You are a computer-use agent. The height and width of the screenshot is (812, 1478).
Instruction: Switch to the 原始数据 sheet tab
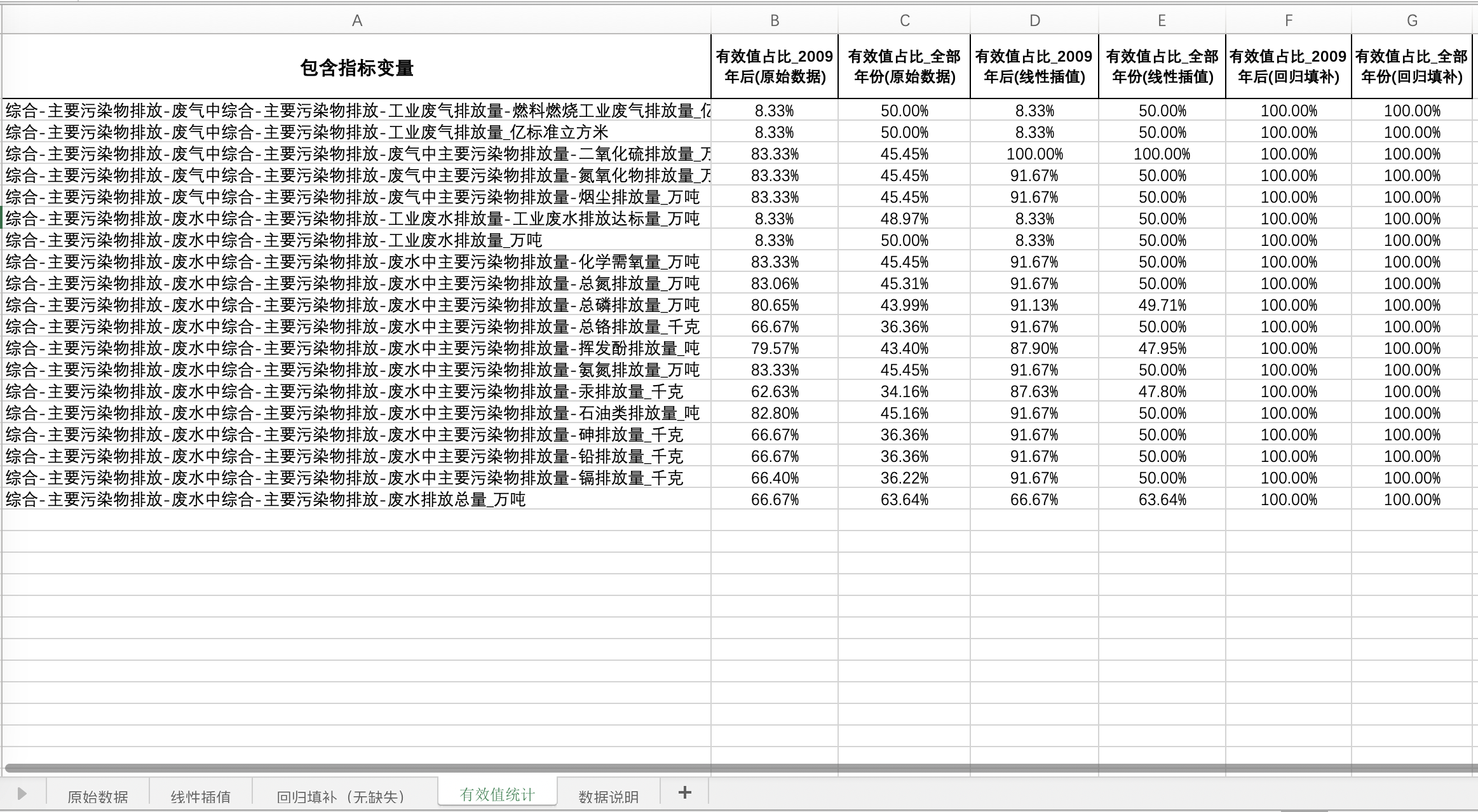[97, 796]
